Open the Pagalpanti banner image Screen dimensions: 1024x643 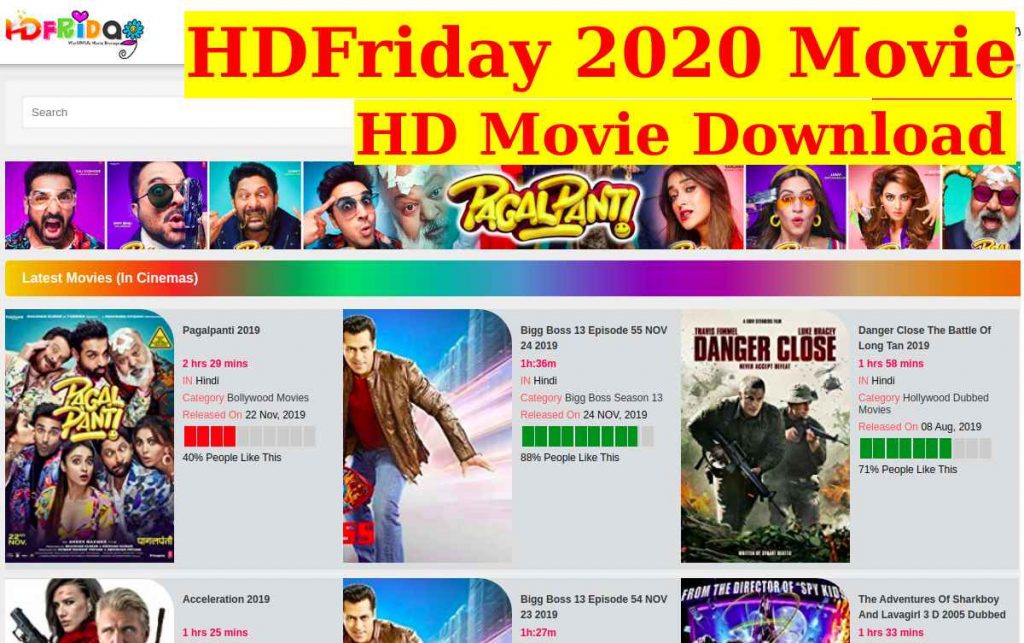(x=512, y=206)
